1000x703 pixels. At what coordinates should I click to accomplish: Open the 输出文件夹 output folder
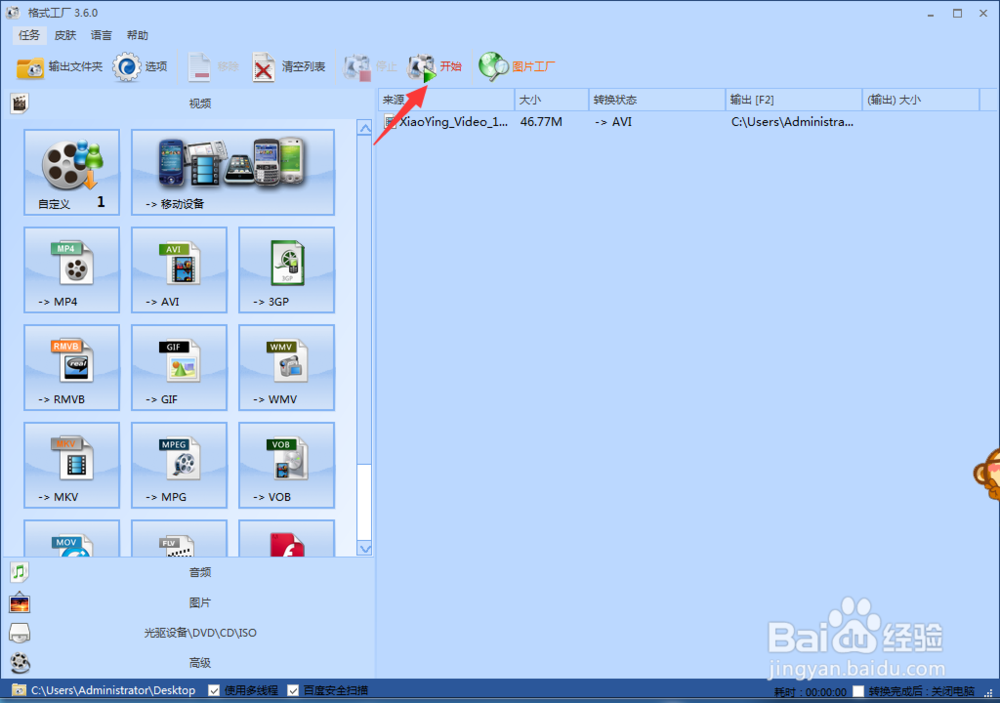pyautogui.click(x=59, y=66)
